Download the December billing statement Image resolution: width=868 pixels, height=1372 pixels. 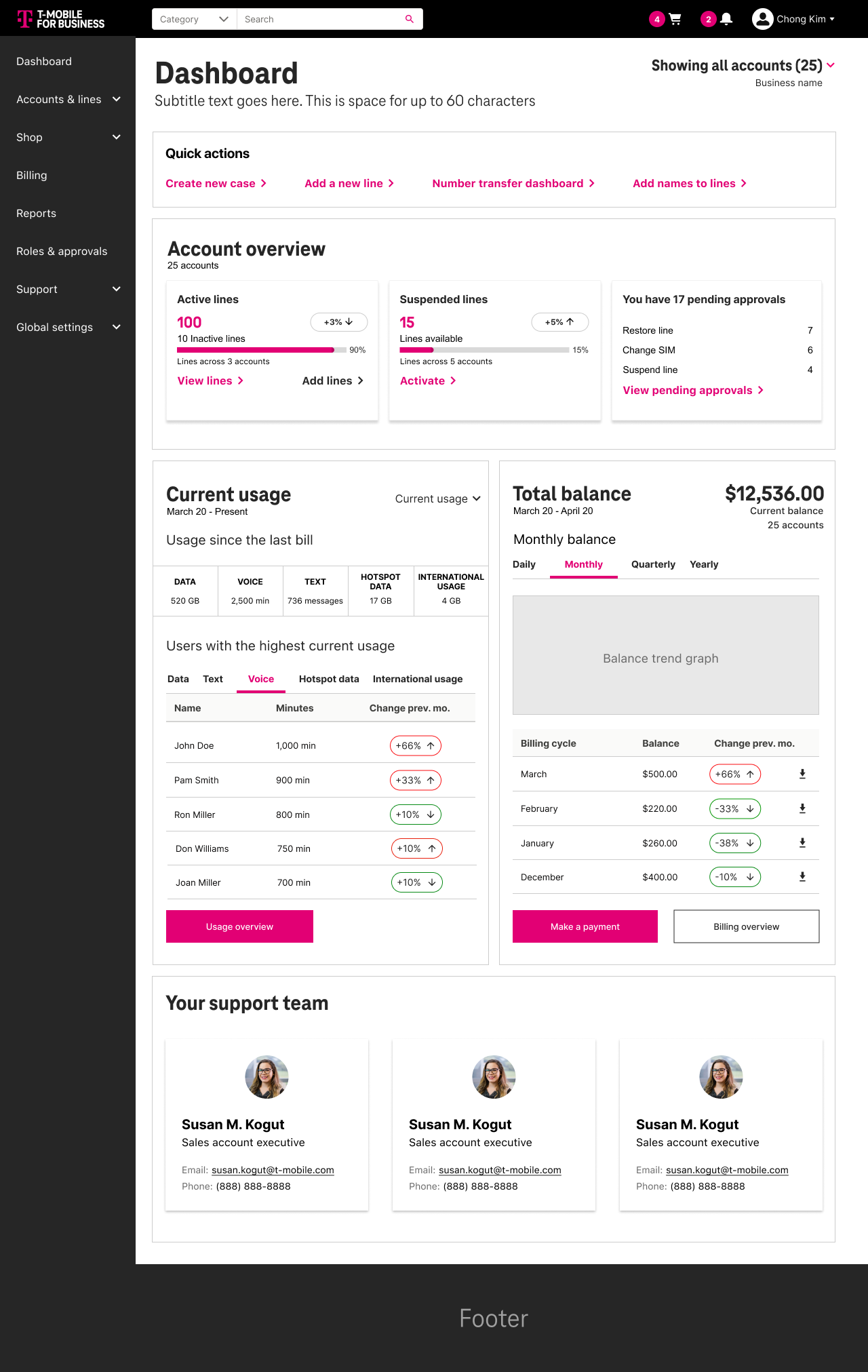802,877
